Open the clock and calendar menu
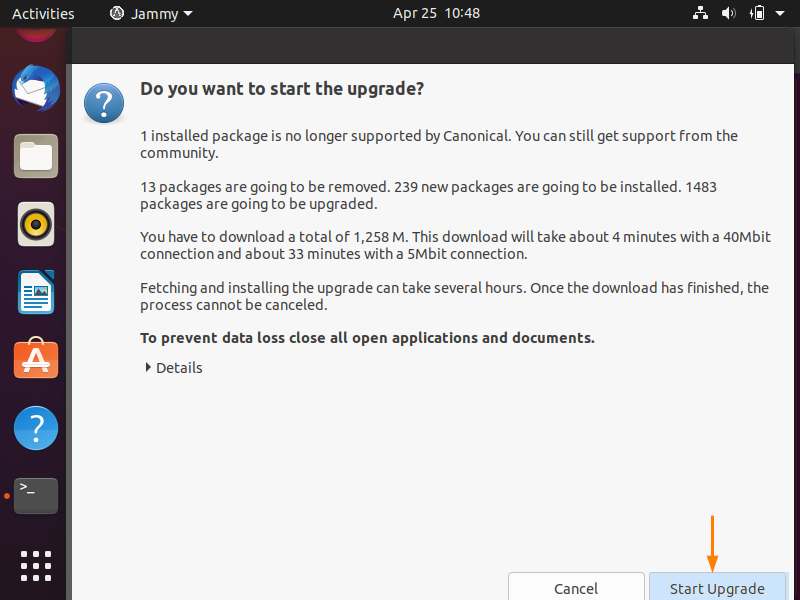The image size is (800, 600). 436,13
